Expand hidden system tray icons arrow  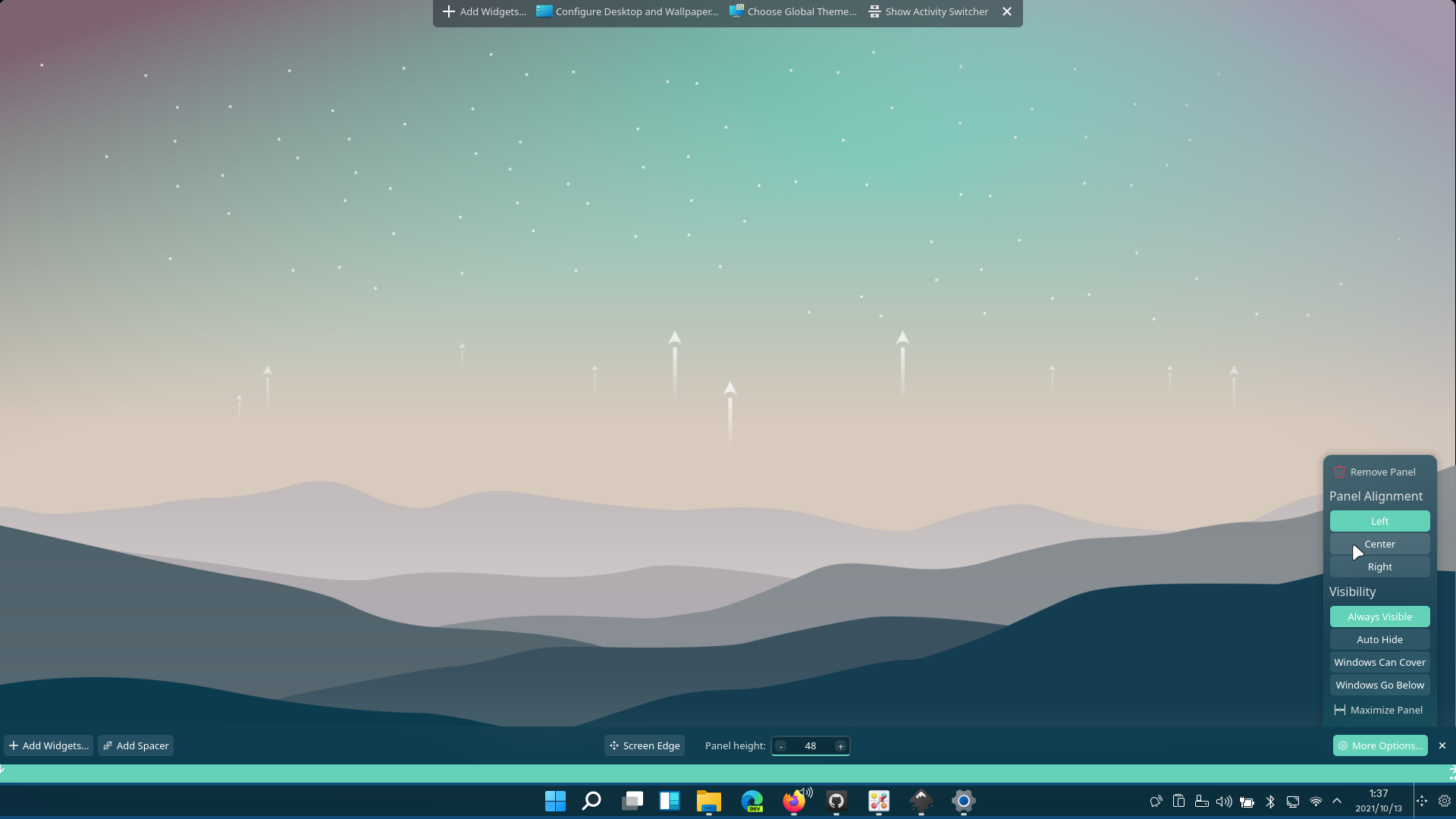1337,801
